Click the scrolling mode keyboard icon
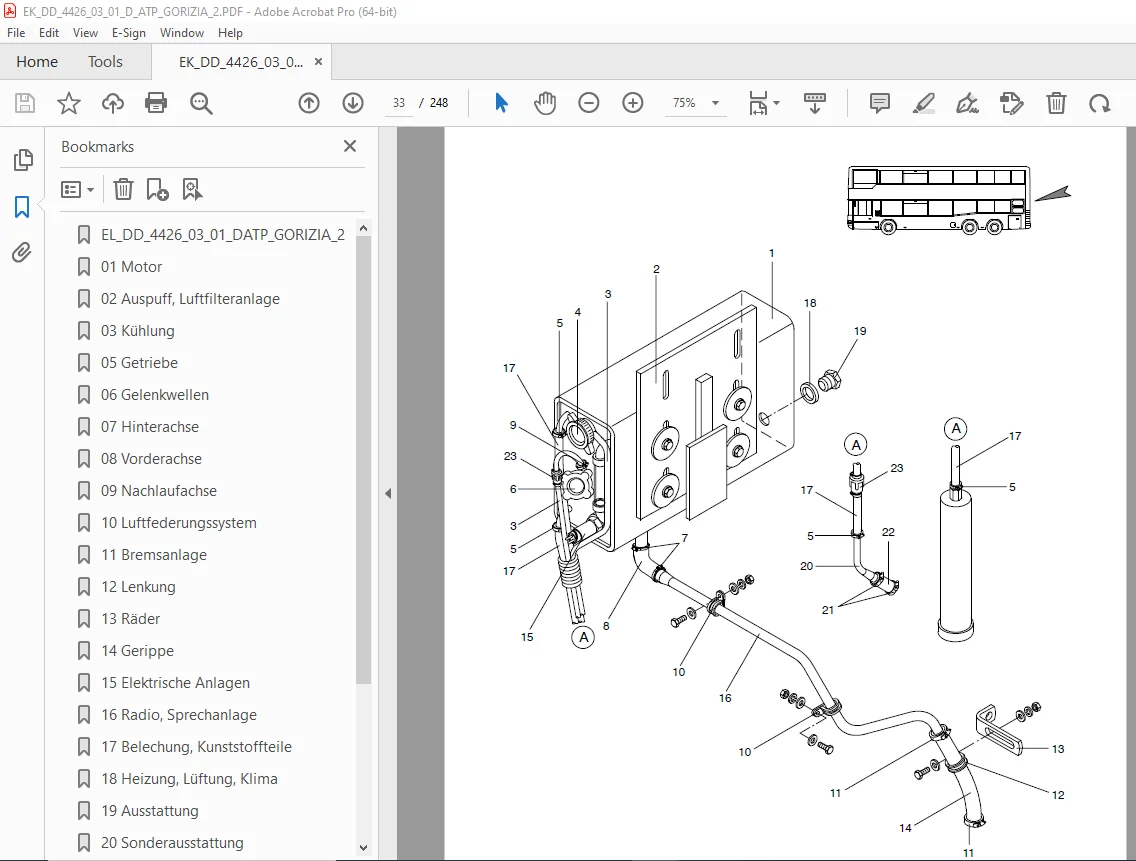 (814, 103)
